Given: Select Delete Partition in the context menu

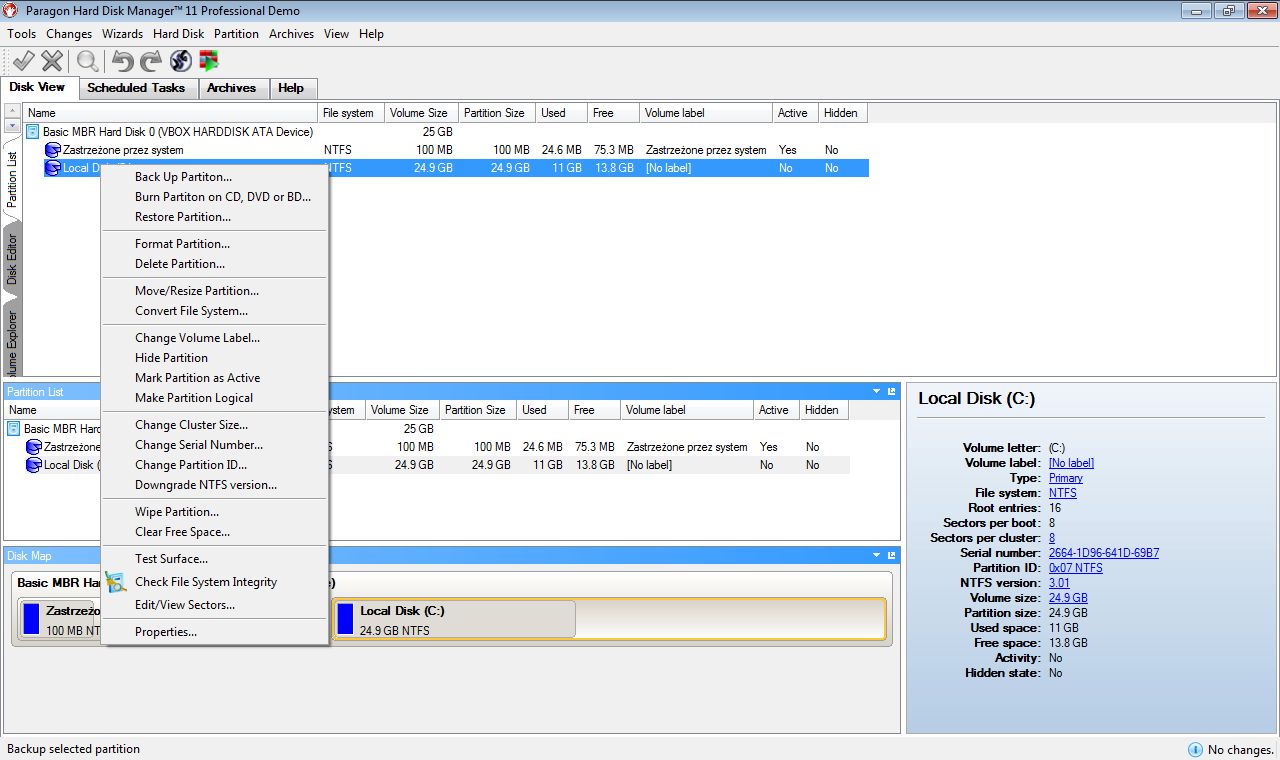Looking at the screenshot, I should coord(180,264).
